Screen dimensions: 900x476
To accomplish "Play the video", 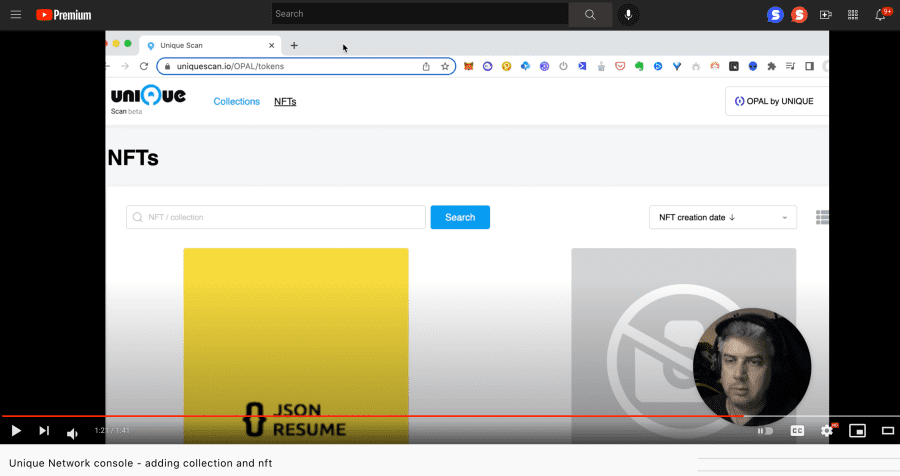I will tap(16, 431).
